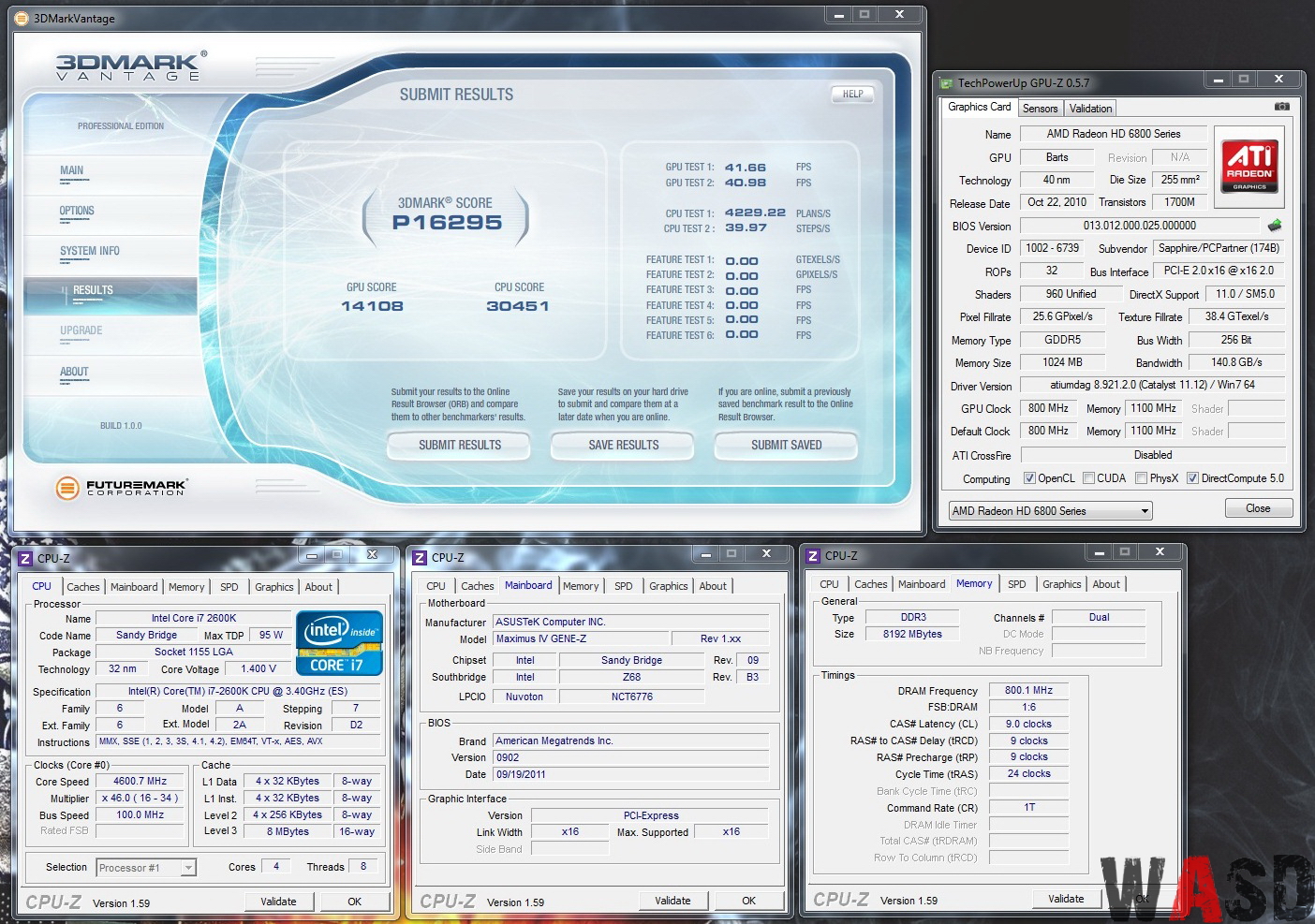This screenshot has width=1315, height=924.
Task: Click the BIOS Date value 09/19/2011
Action: click(x=630, y=774)
